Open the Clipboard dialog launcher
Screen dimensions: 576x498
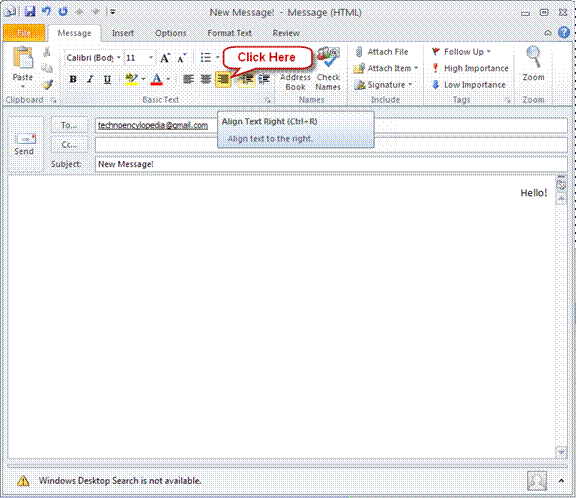coord(54,100)
